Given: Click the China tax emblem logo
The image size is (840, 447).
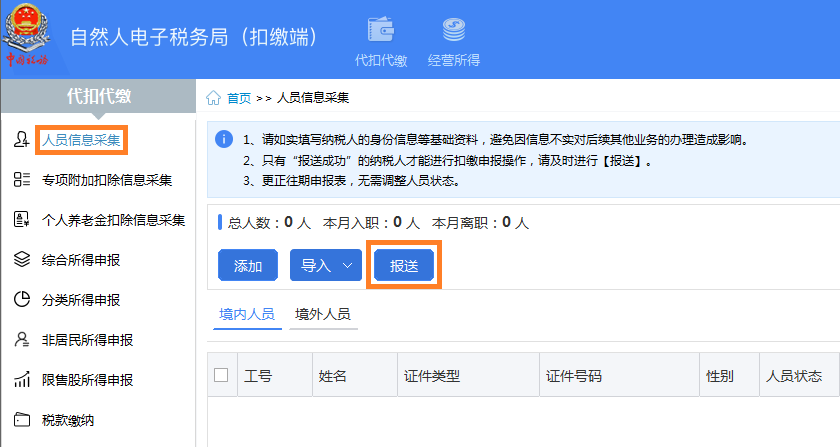Looking at the screenshot, I should (x=26, y=35).
